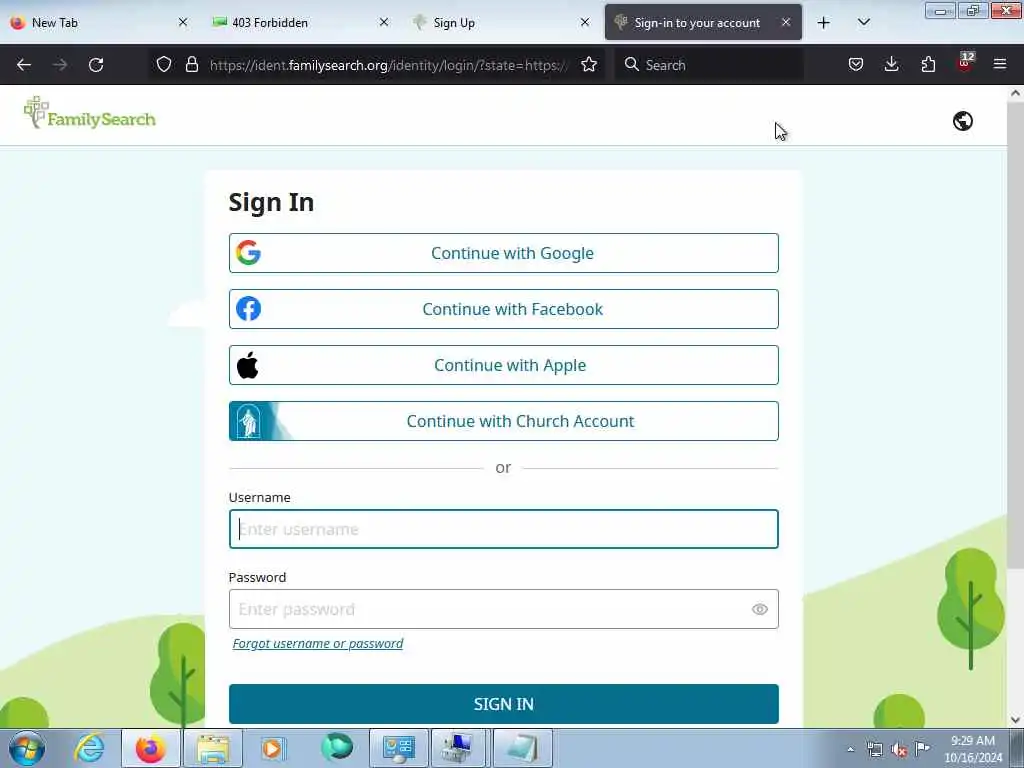Click the red extension badge showing 12
The image size is (1024, 768).
point(966,61)
